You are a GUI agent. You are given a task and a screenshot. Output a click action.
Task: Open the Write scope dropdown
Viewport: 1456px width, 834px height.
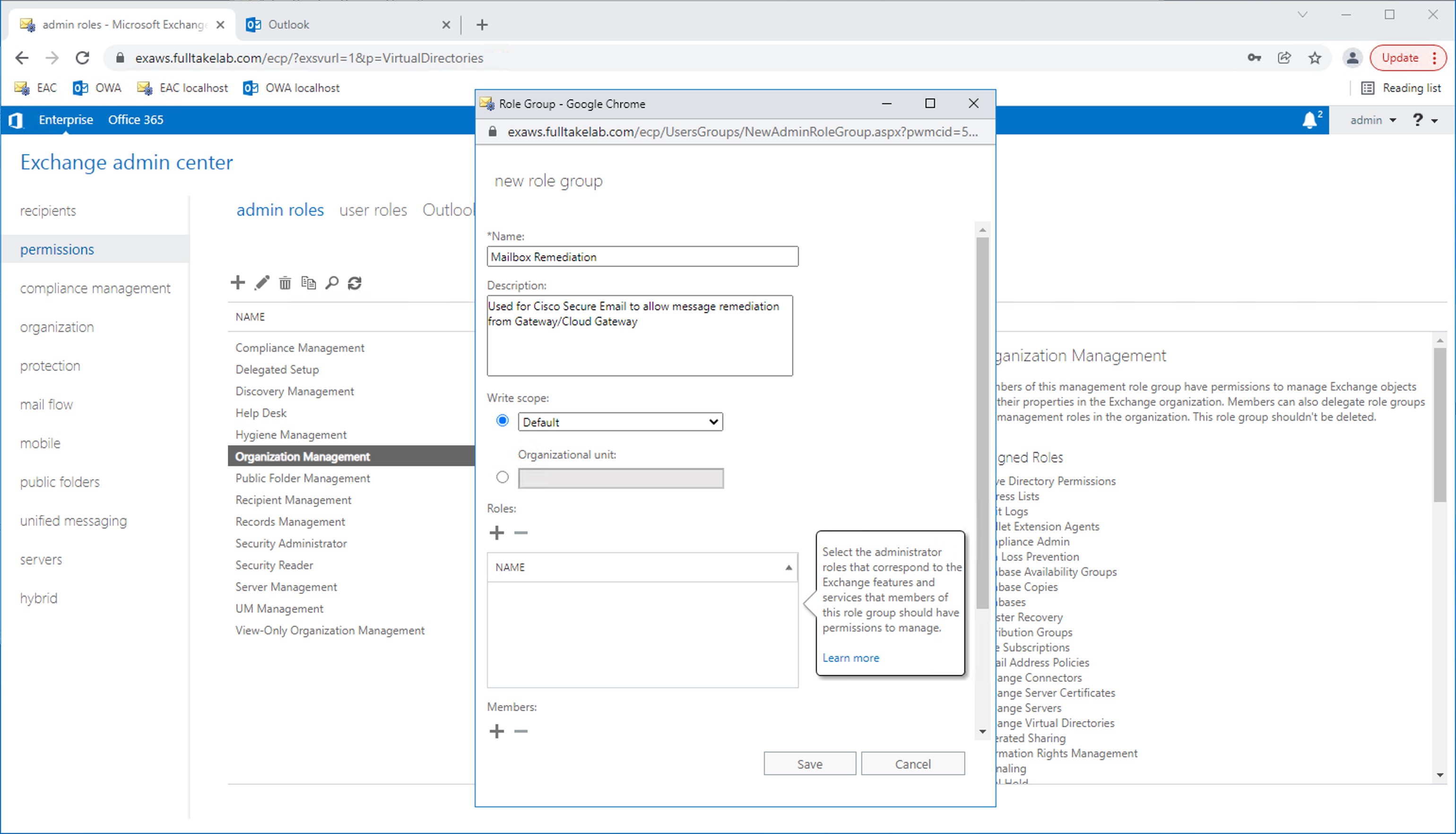click(x=619, y=422)
